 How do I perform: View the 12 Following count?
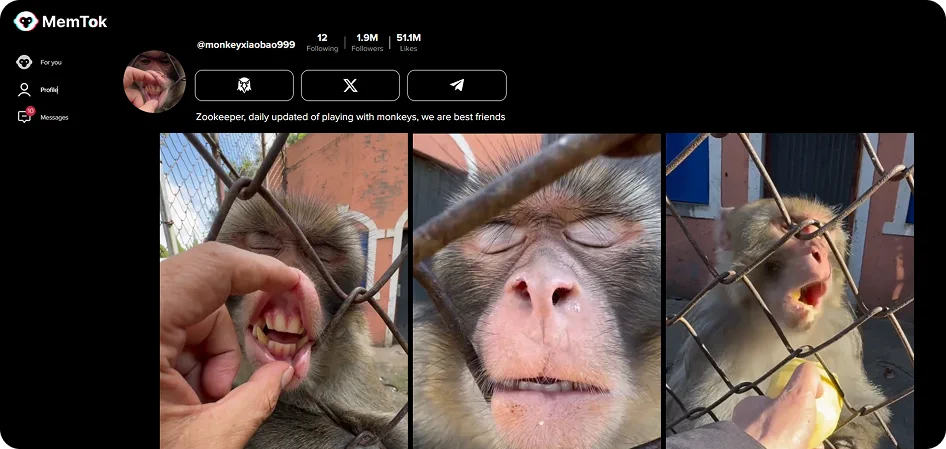[322, 42]
